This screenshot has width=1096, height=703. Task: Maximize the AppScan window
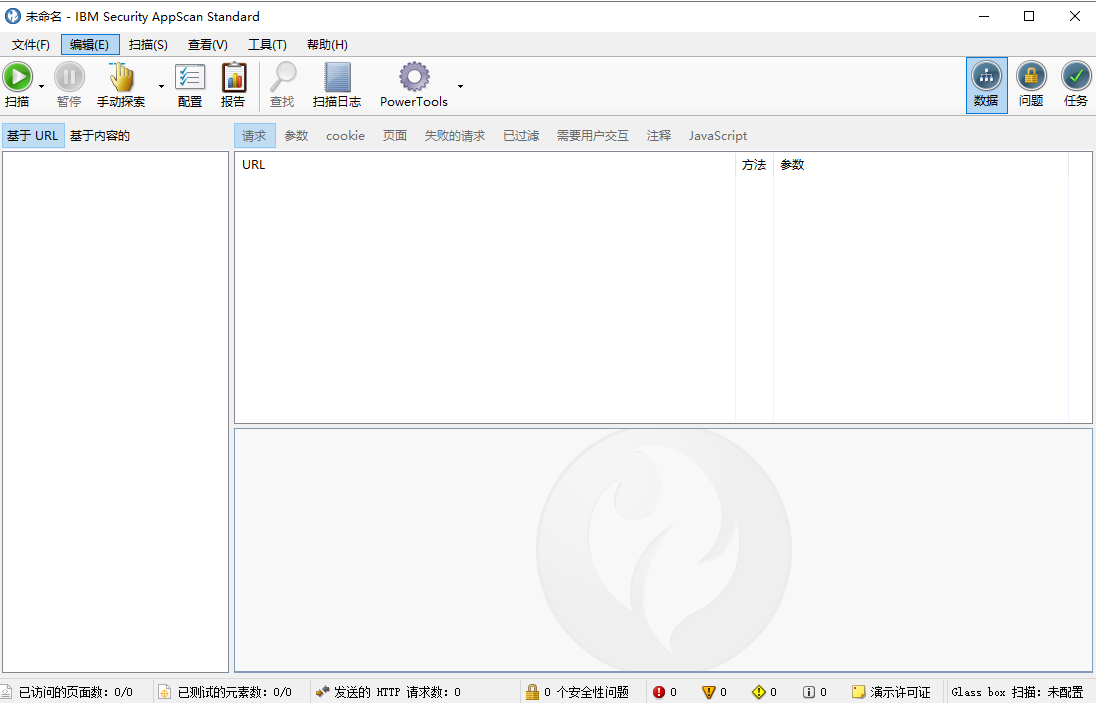tap(1029, 16)
